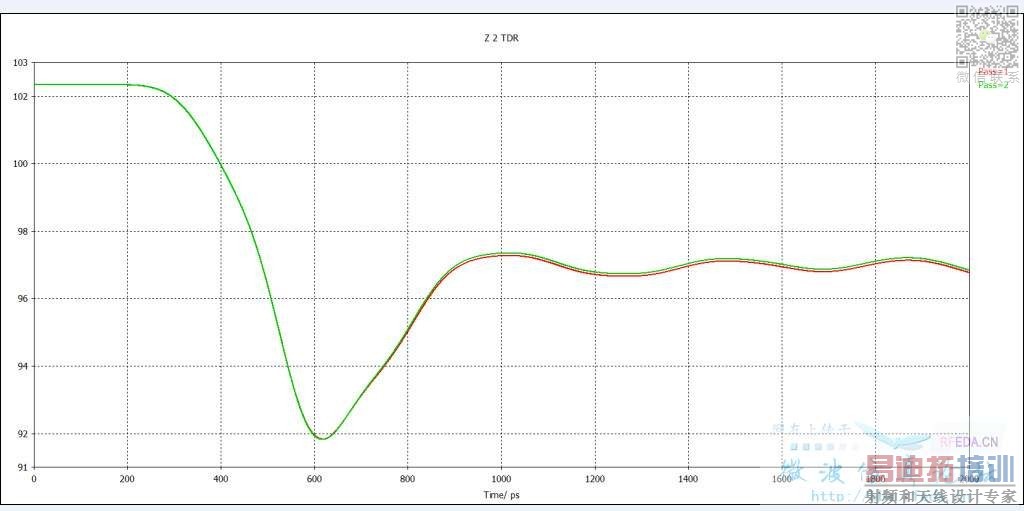
Task: Click the x-axis tick label "200"
Action: 127,478
